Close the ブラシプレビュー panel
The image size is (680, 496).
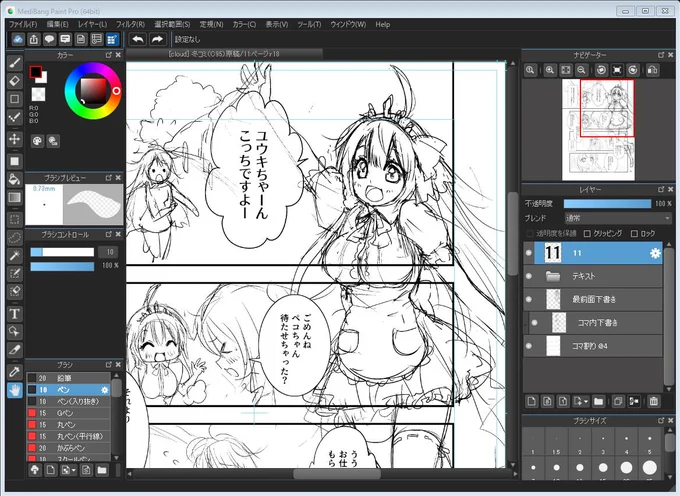[118, 178]
